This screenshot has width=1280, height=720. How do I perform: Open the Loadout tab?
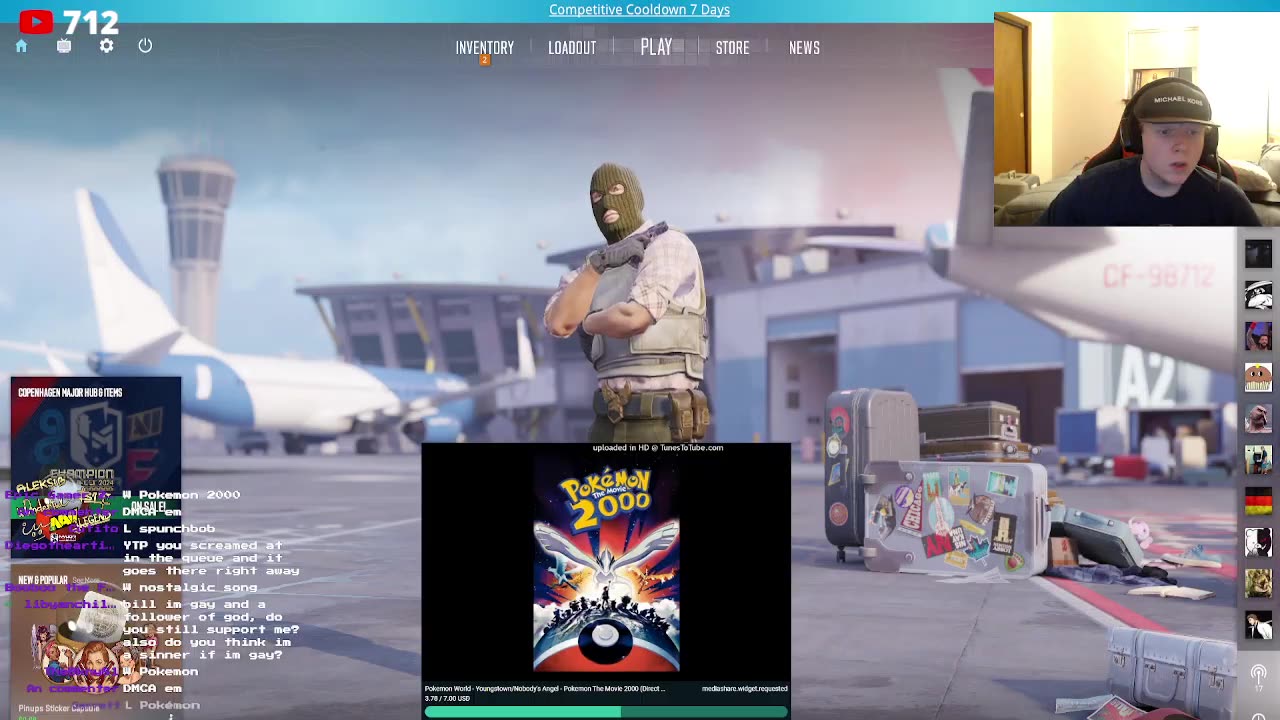tap(572, 48)
